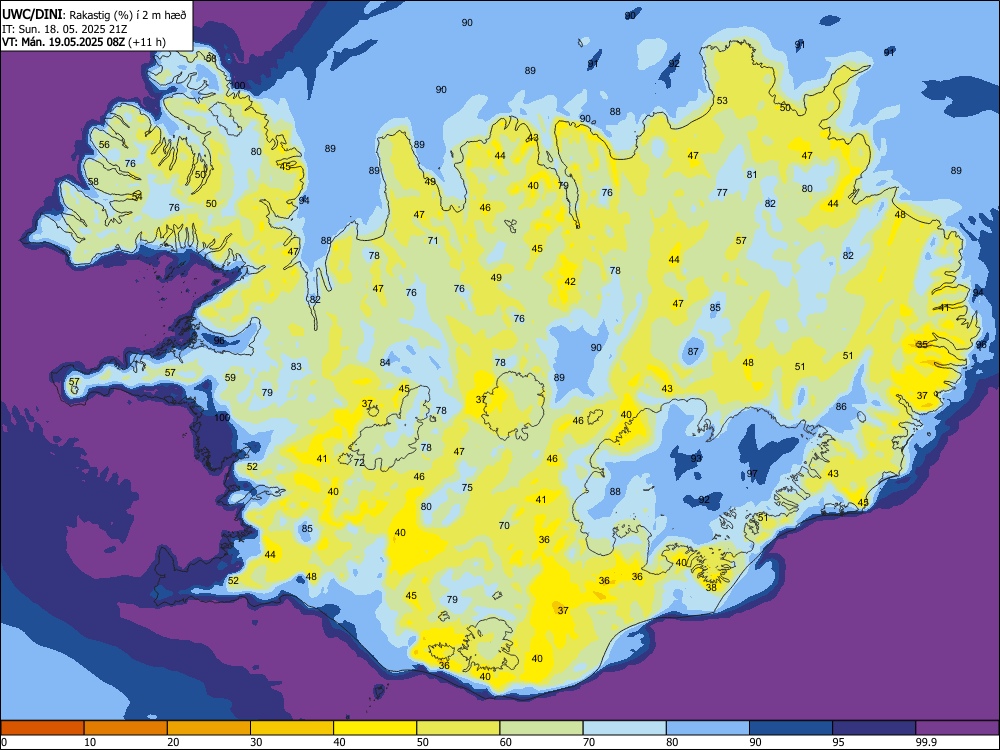1000x750 pixels.
Task: Click the 95–99.9 navy legend swatch
Action: click(x=874, y=728)
